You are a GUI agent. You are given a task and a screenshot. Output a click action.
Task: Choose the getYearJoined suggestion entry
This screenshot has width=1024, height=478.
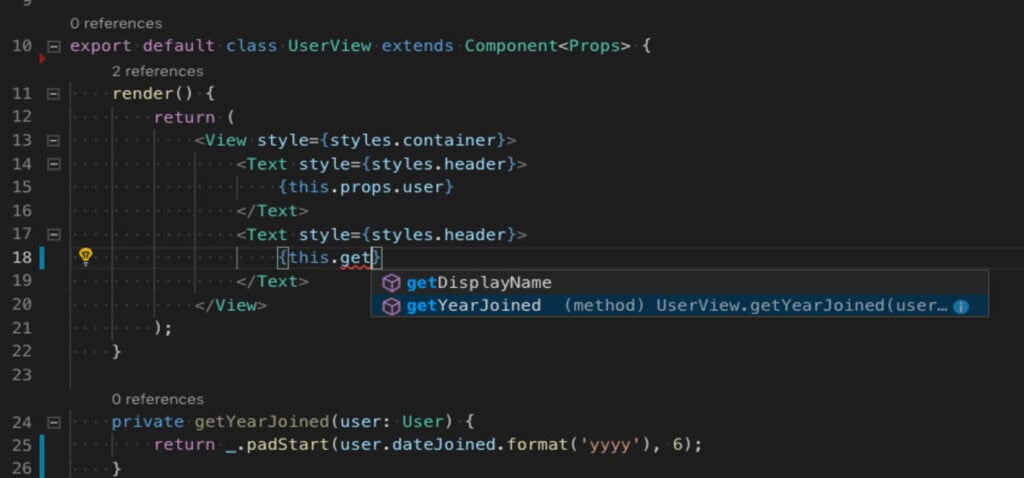[473, 306]
